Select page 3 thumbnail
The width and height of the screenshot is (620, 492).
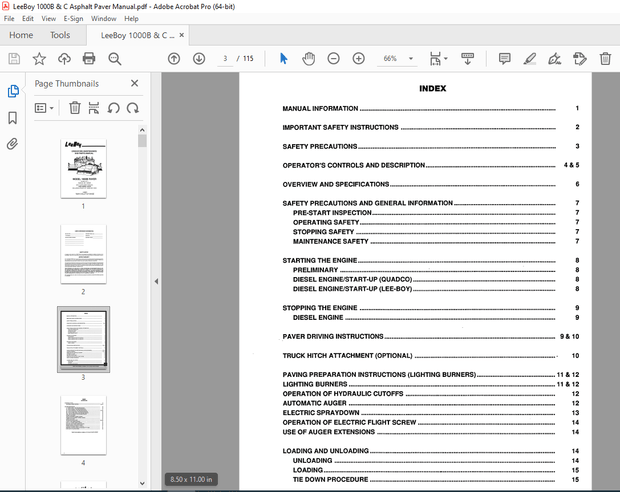pos(83,339)
